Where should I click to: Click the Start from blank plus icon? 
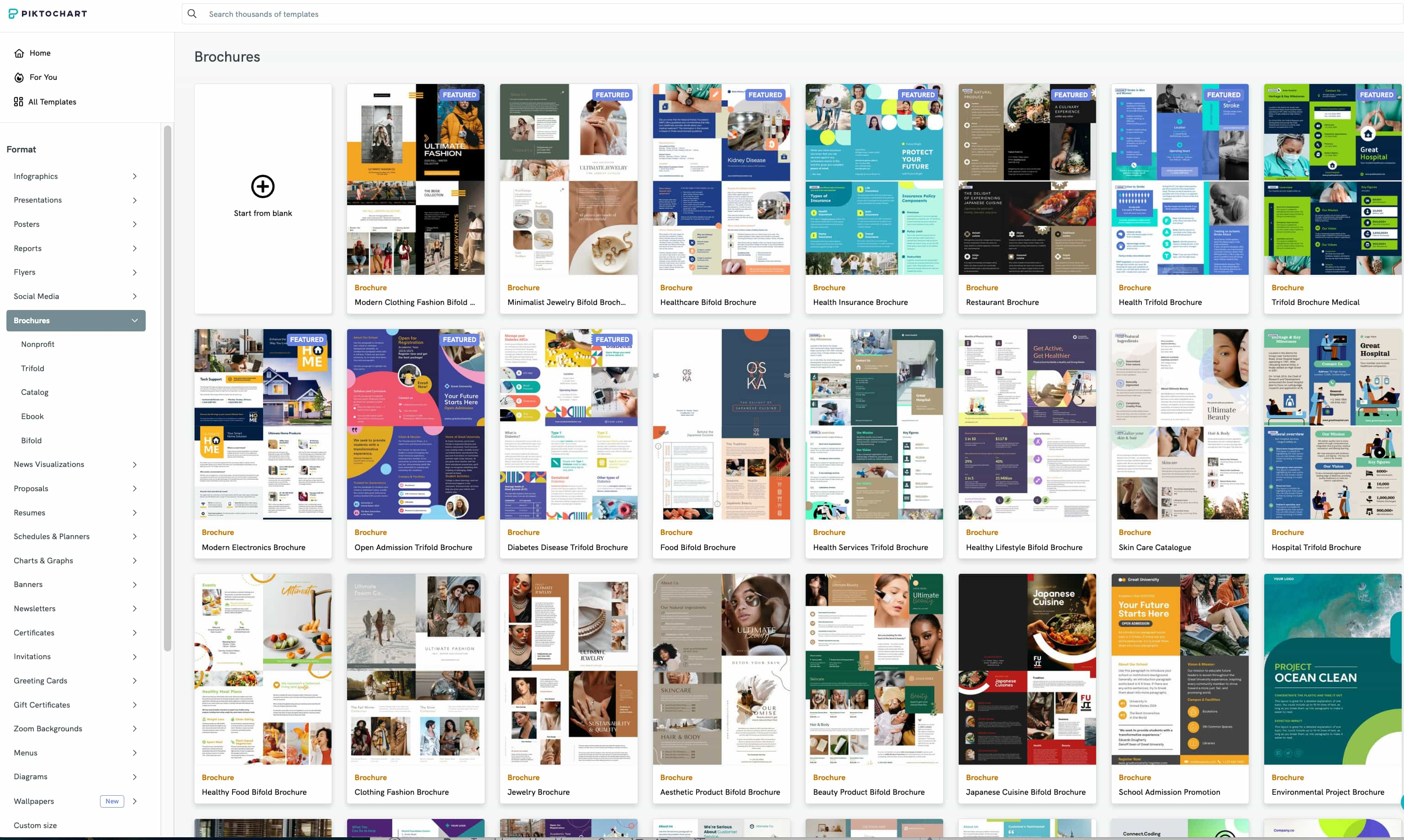(x=262, y=186)
